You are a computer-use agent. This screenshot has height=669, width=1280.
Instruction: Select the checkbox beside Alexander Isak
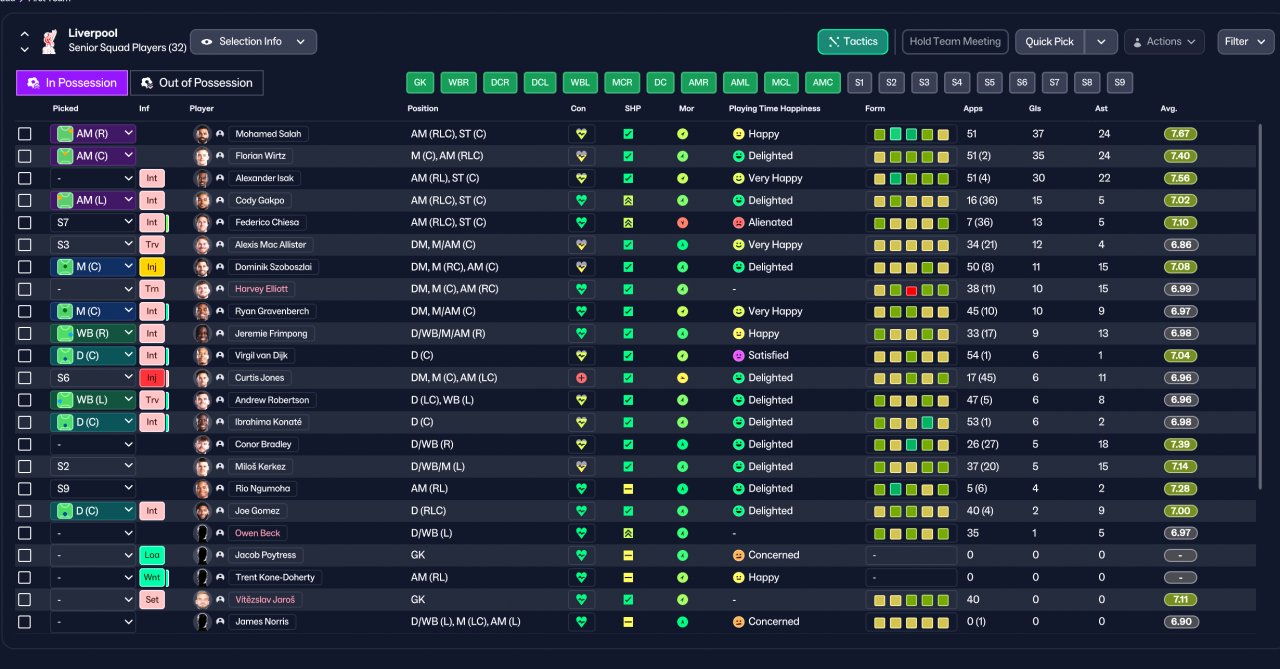(x=25, y=178)
